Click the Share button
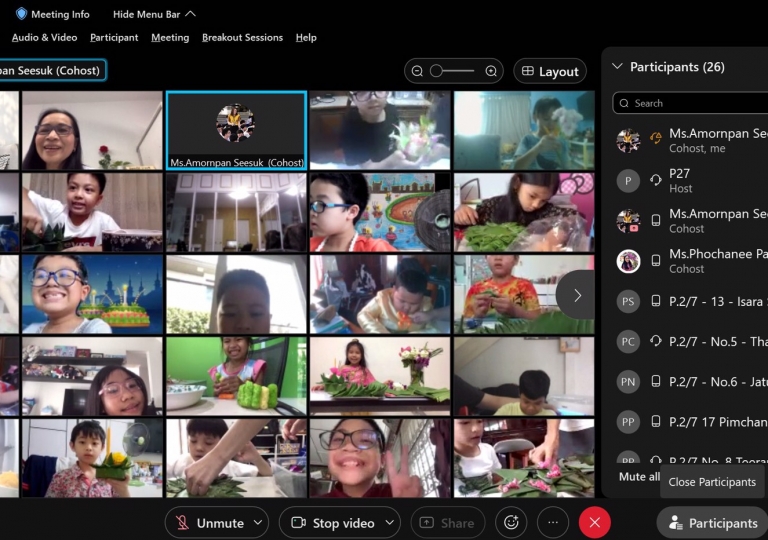768x540 pixels. click(448, 523)
